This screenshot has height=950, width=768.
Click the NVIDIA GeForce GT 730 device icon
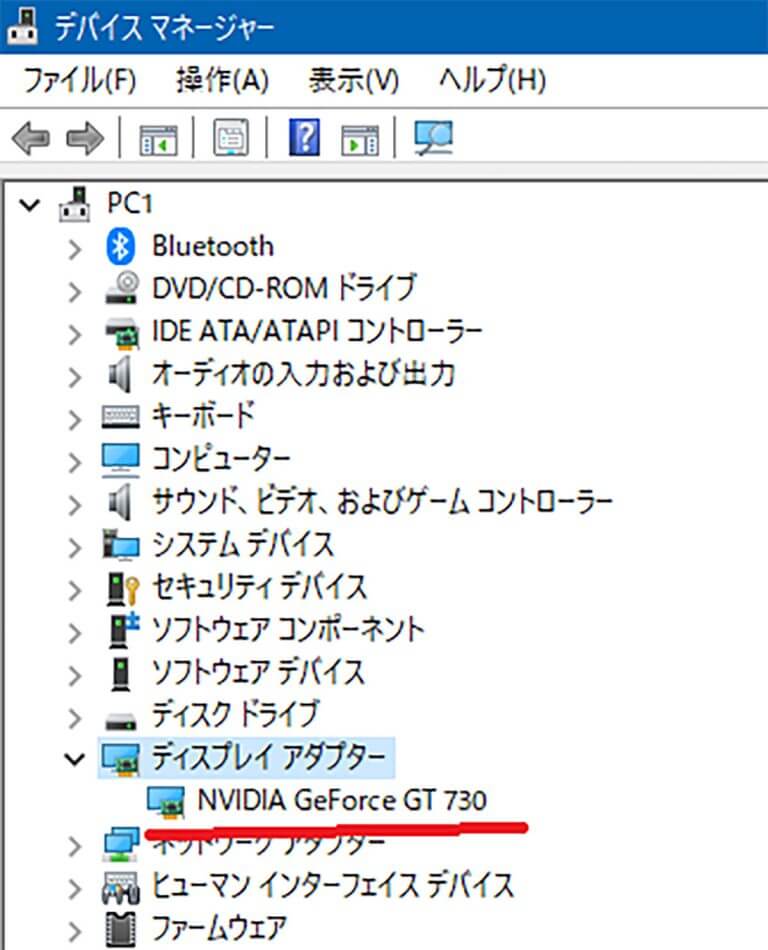click(x=165, y=803)
